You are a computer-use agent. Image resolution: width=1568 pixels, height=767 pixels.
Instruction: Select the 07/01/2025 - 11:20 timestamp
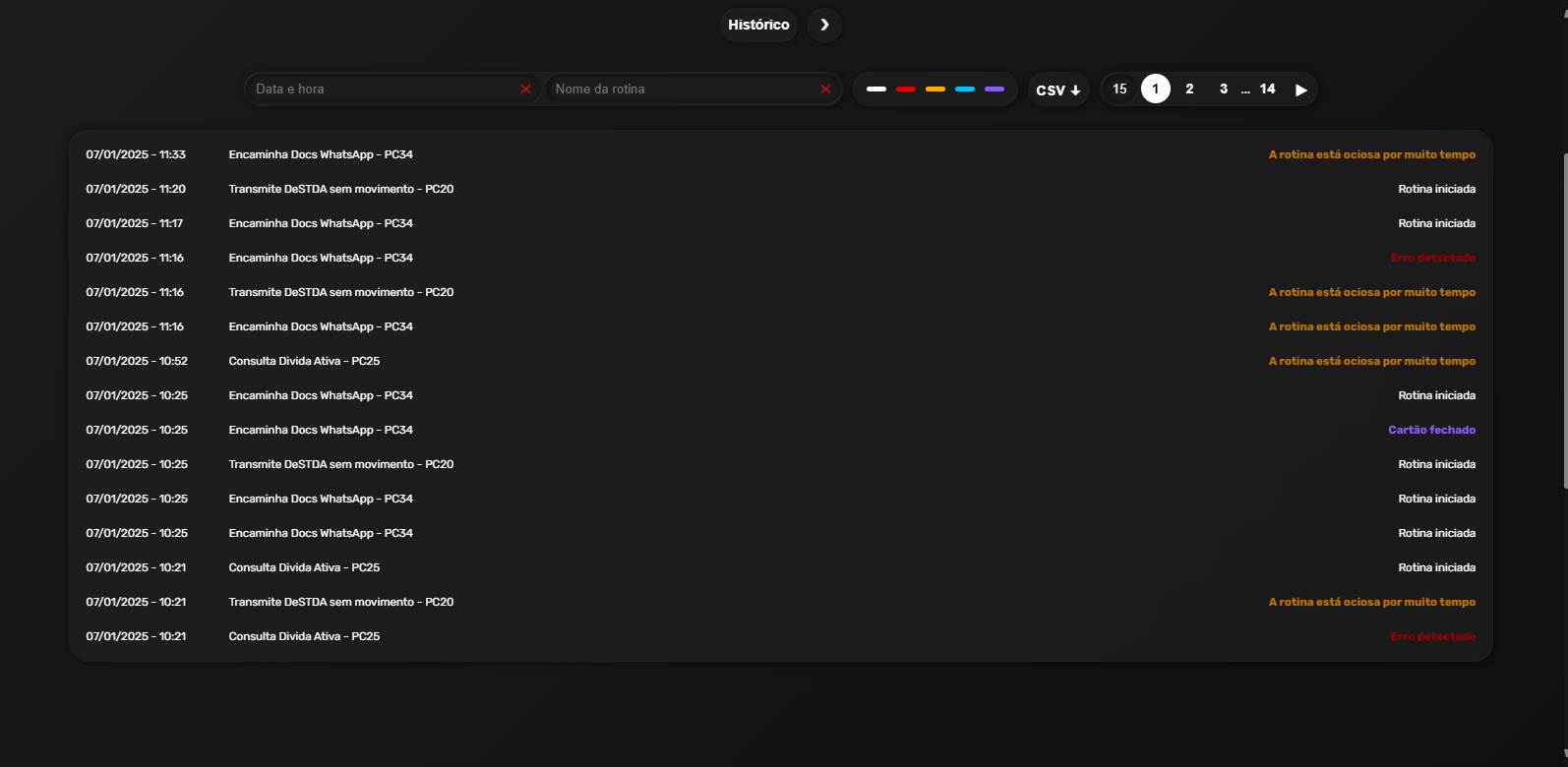pos(136,189)
